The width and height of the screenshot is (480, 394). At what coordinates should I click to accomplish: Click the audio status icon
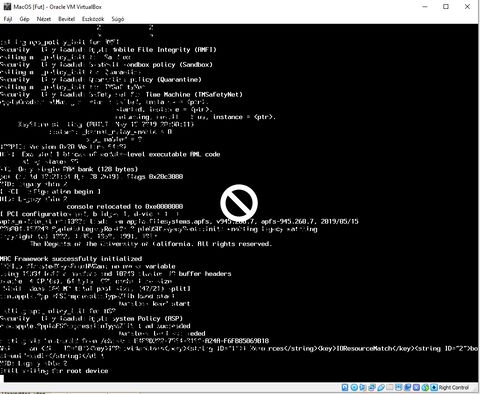coord(363,387)
